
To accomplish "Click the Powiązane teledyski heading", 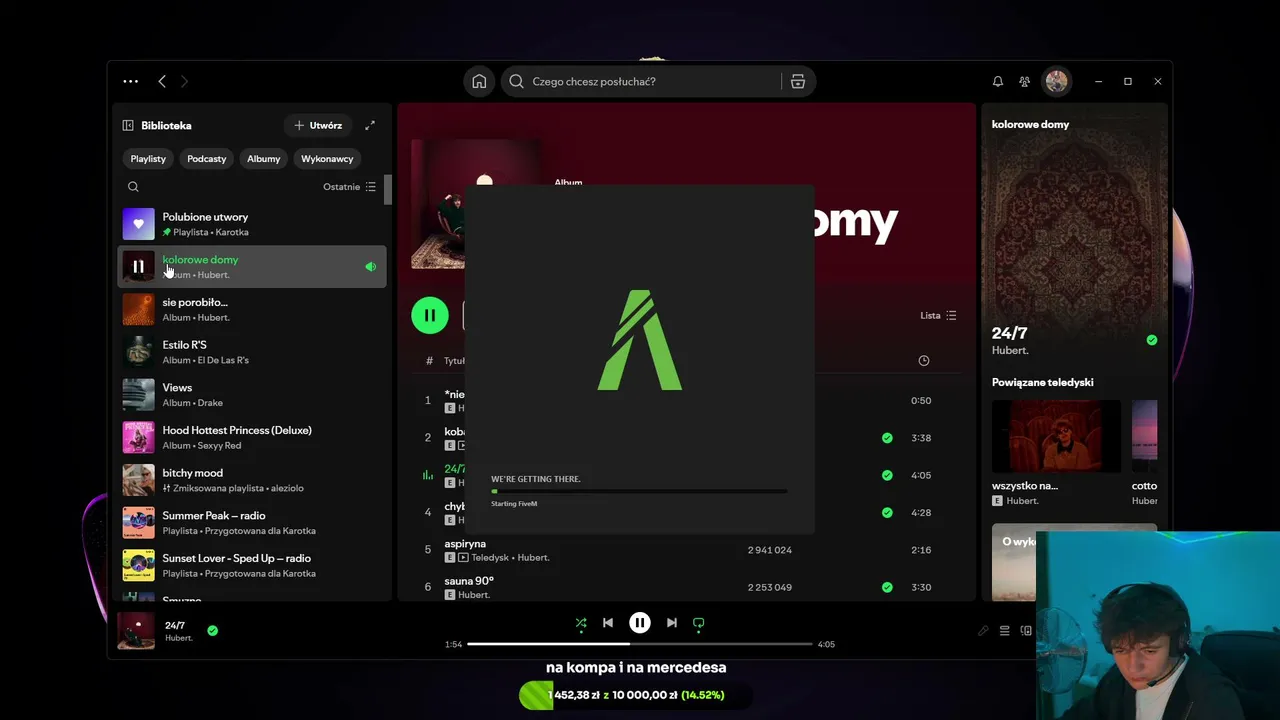I will coord(1042,382).
